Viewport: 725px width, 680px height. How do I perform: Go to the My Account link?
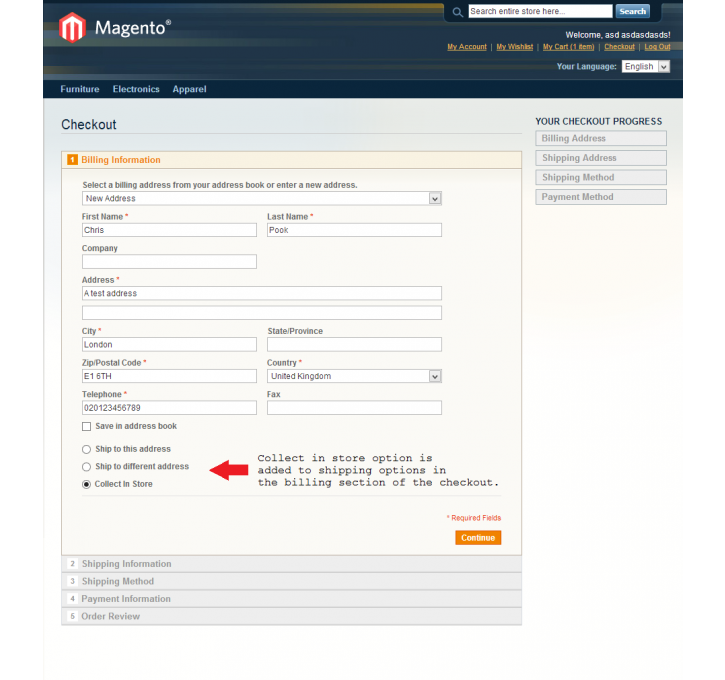point(467,47)
